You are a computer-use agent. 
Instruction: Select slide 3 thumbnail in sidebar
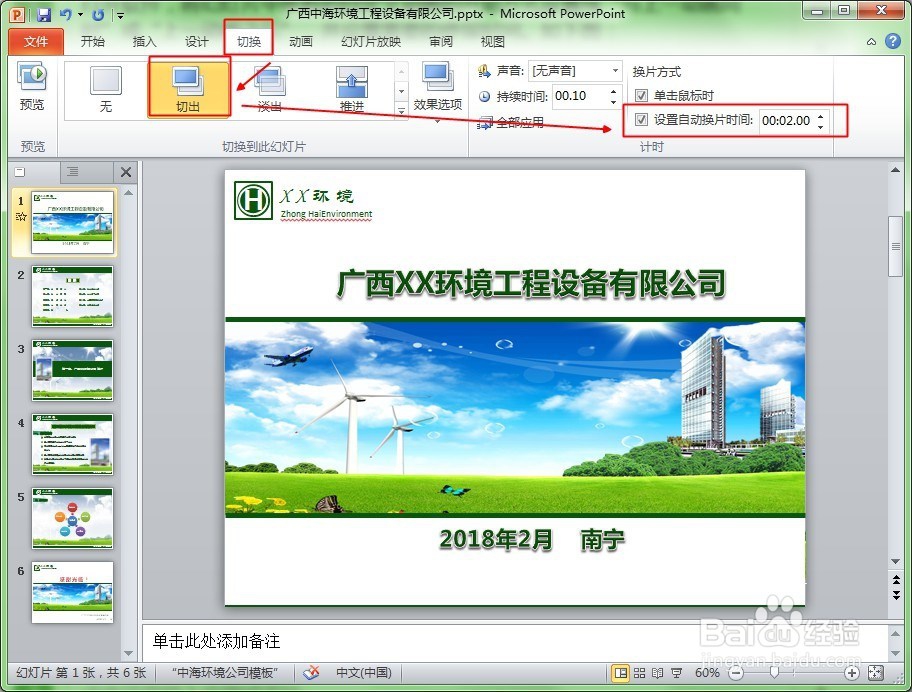(72, 370)
